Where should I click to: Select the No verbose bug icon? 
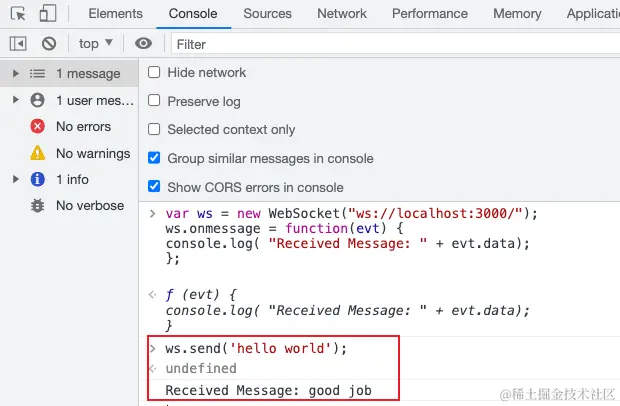click(x=38, y=206)
